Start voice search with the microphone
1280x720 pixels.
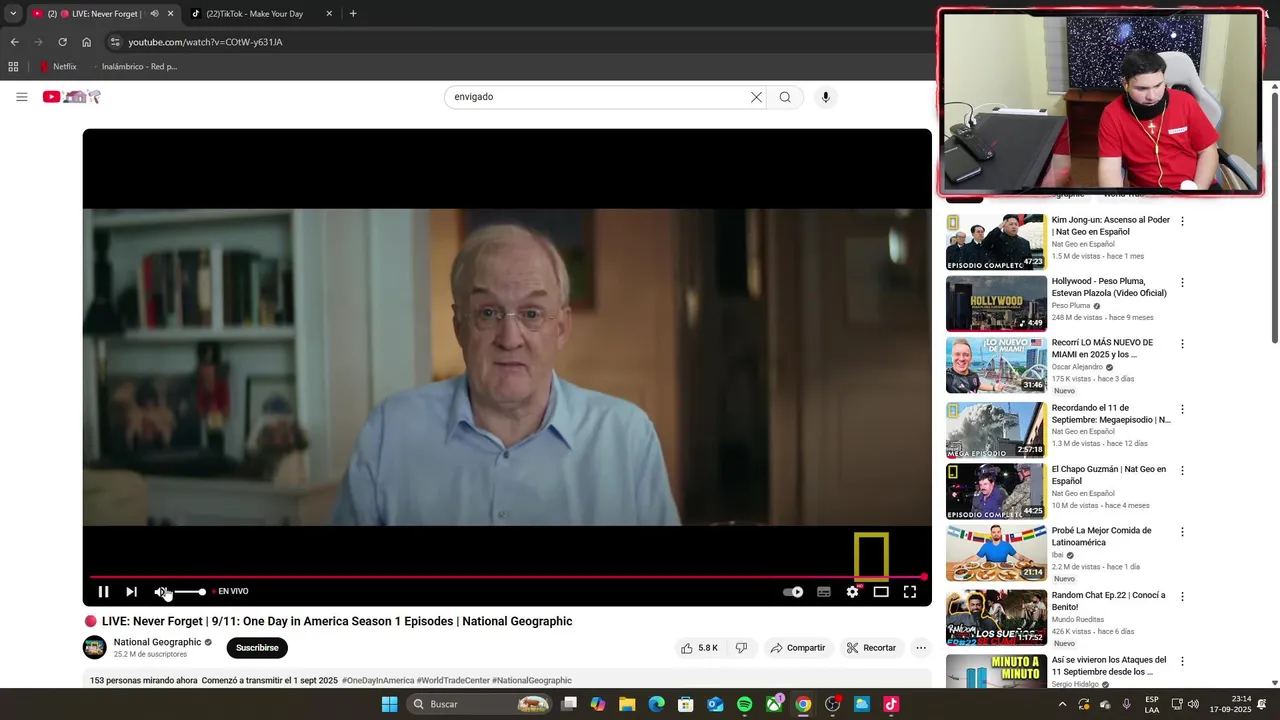825,97
